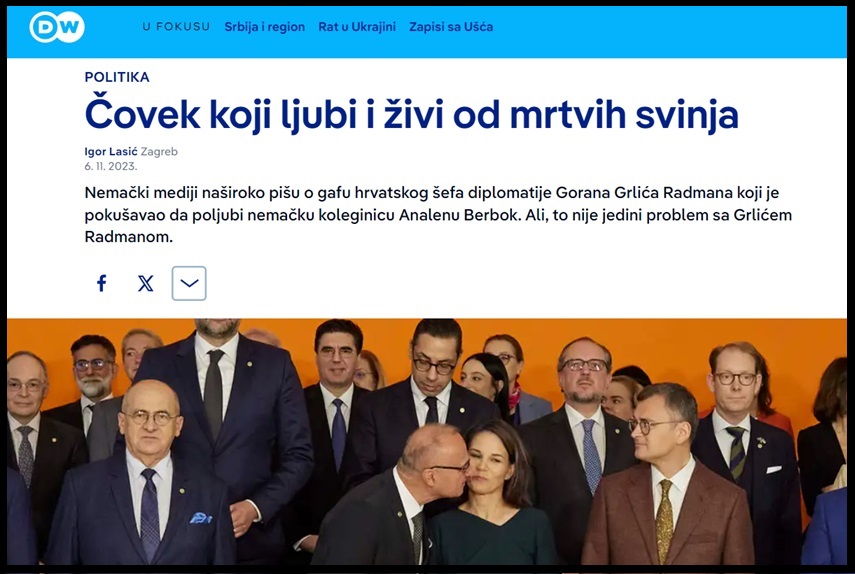This screenshot has height=574, width=855.
Task: Share article via X icon
Action: click(145, 283)
